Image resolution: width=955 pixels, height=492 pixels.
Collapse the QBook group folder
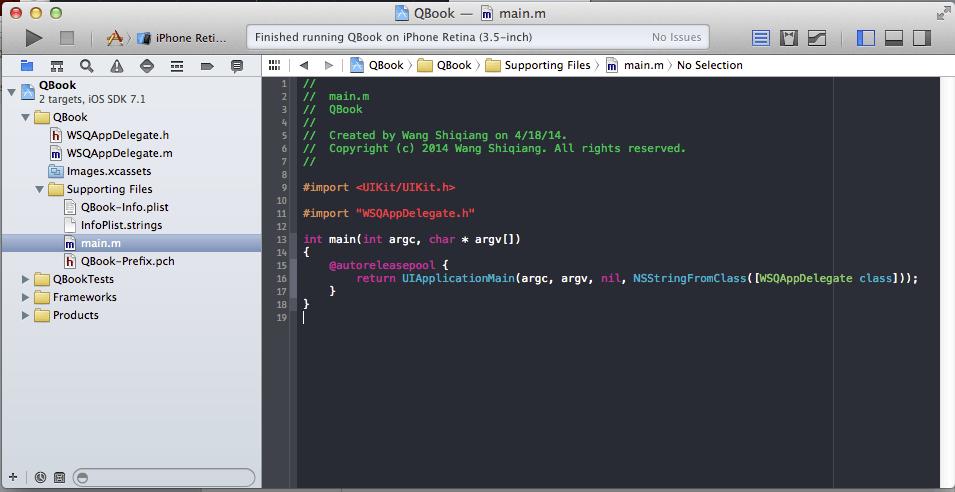[x=25, y=118]
